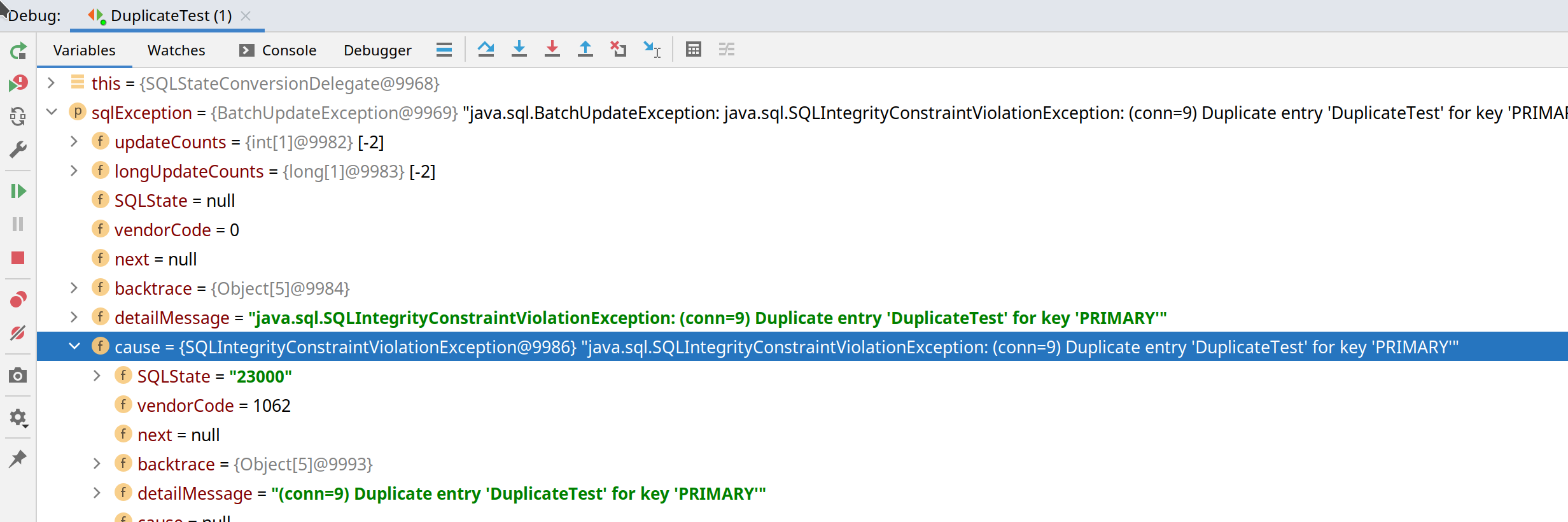Select the vendorCode = 1062 row
The width and height of the screenshot is (1568, 522).
[x=214, y=406]
